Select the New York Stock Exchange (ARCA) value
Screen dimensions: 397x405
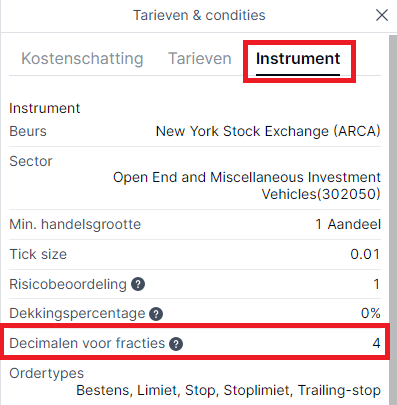coord(268,131)
